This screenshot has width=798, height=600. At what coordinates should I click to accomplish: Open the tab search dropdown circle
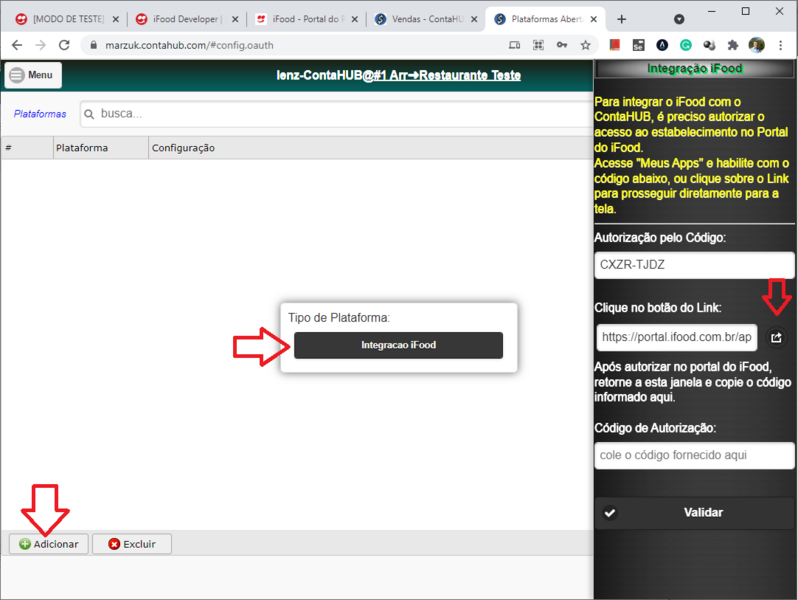click(x=679, y=19)
